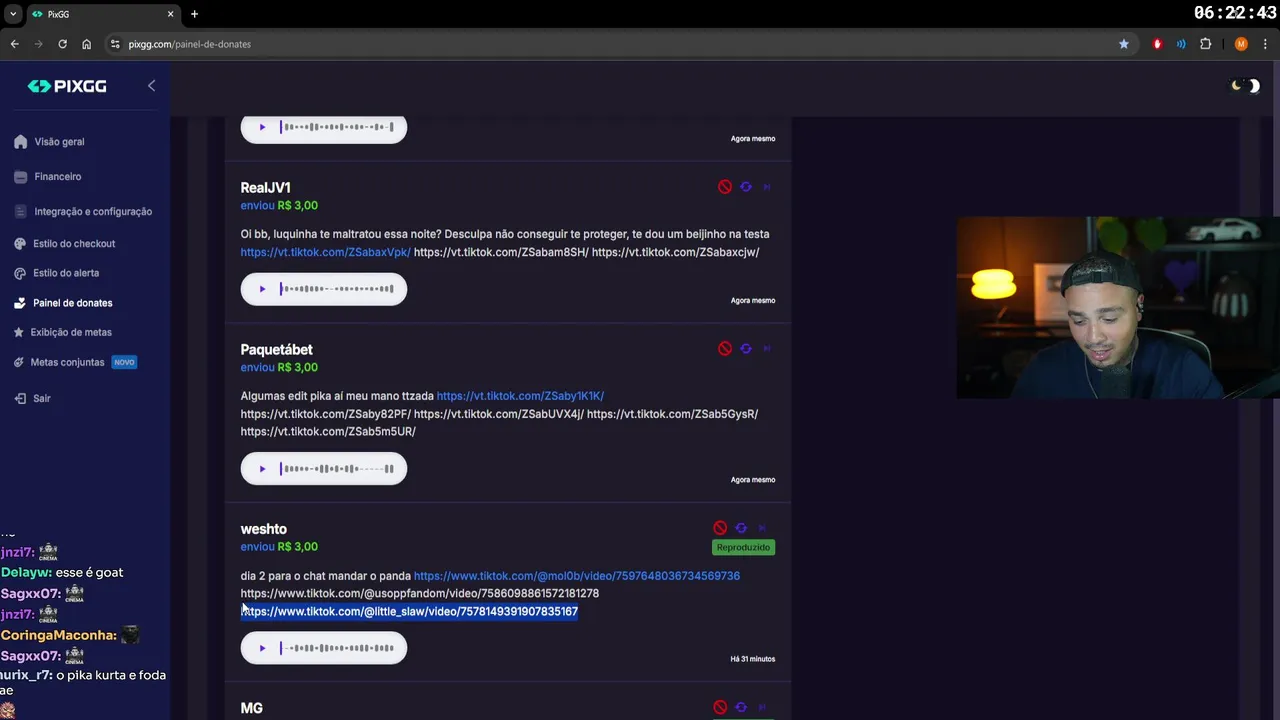
Task: Click the logout icon beside Sair
Action: pyautogui.click(x=20, y=398)
